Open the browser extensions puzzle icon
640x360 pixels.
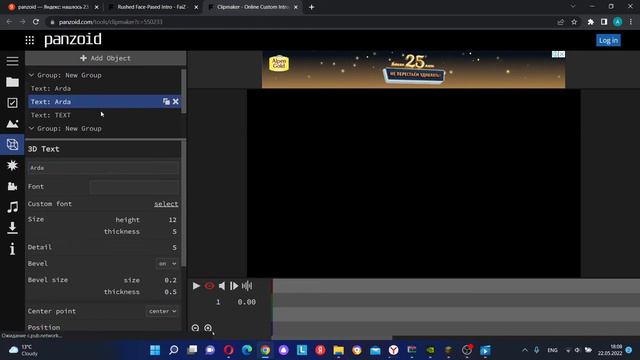point(590,22)
